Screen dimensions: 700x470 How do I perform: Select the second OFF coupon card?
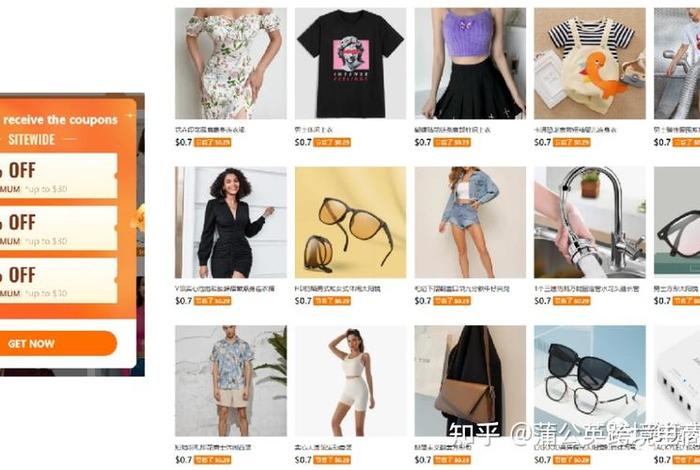[58, 228]
